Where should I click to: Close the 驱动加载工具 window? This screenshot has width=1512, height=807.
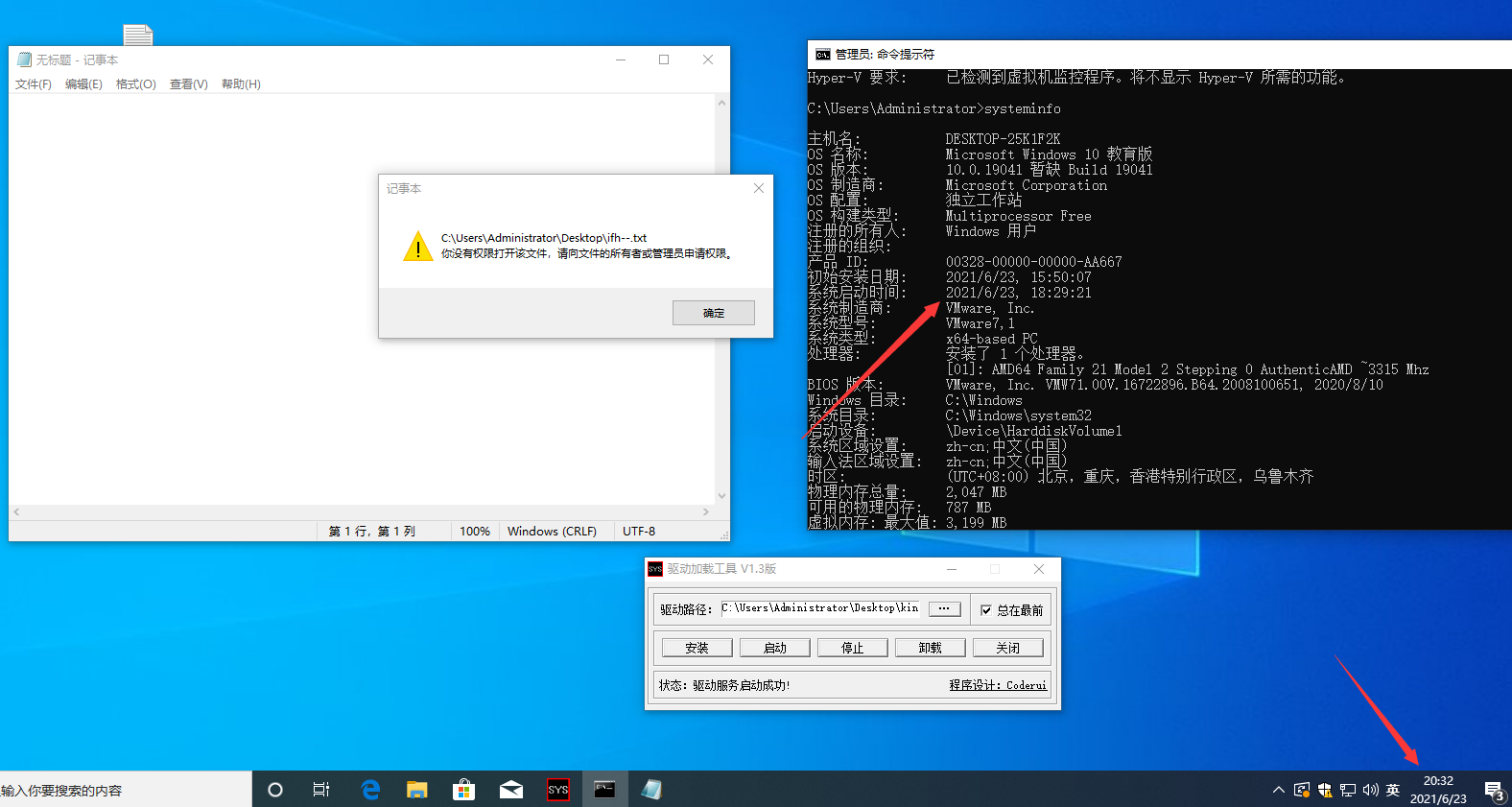(1038, 569)
